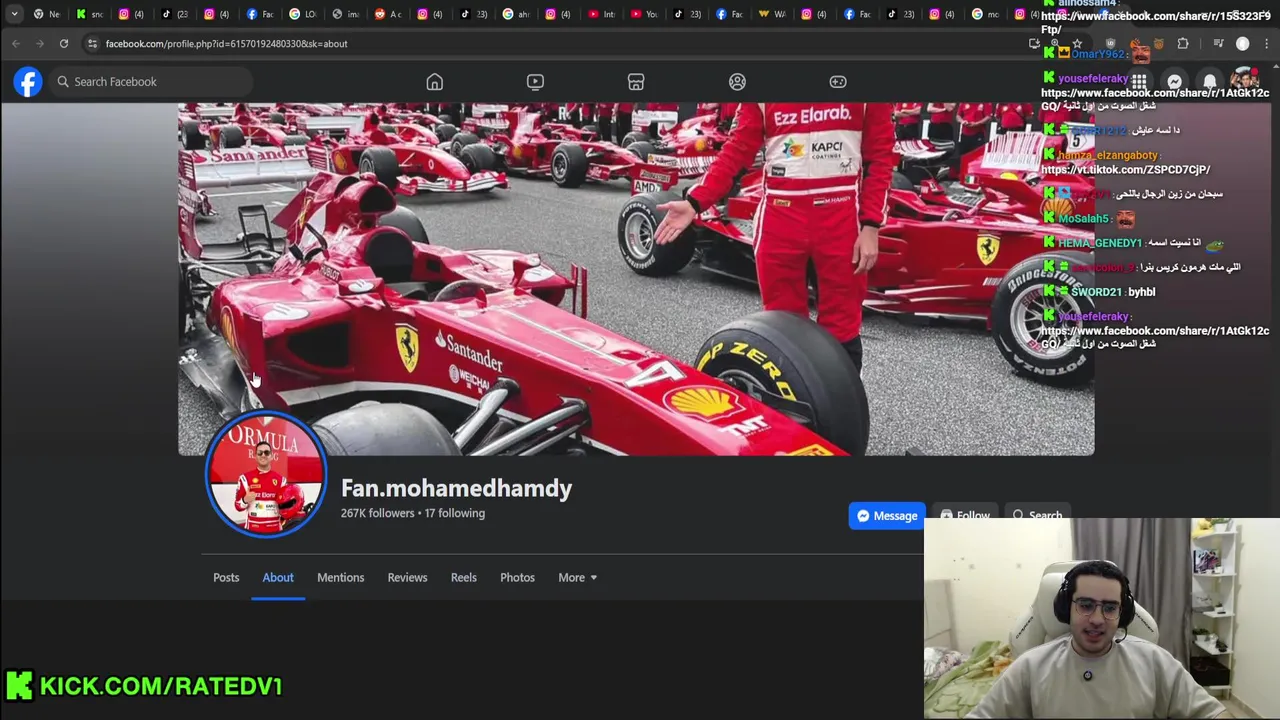Open the browser extensions puzzle icon
The height and width of the screenshot is (720, 1280).
click(1183, 44)
